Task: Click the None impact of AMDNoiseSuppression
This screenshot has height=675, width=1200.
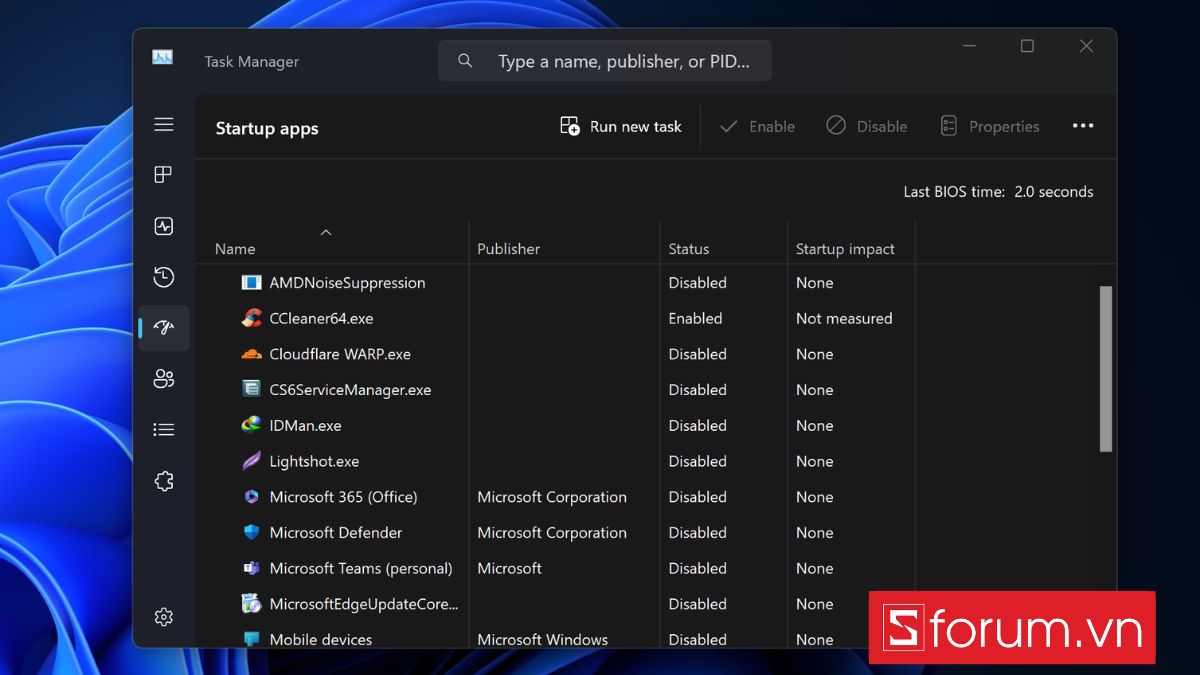Action: click(814, 283)
